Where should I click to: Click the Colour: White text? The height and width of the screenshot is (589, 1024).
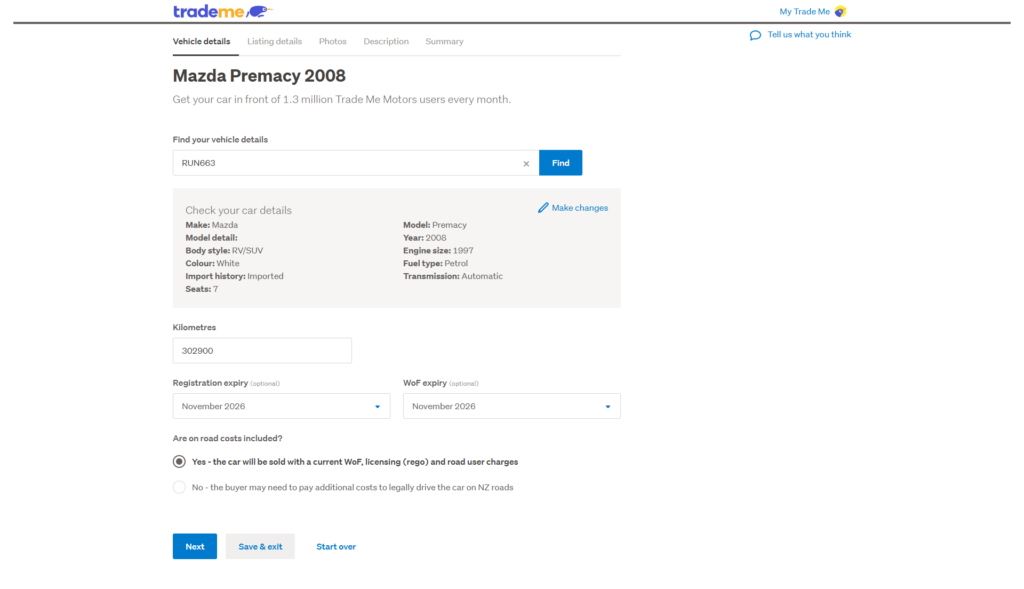212,263
